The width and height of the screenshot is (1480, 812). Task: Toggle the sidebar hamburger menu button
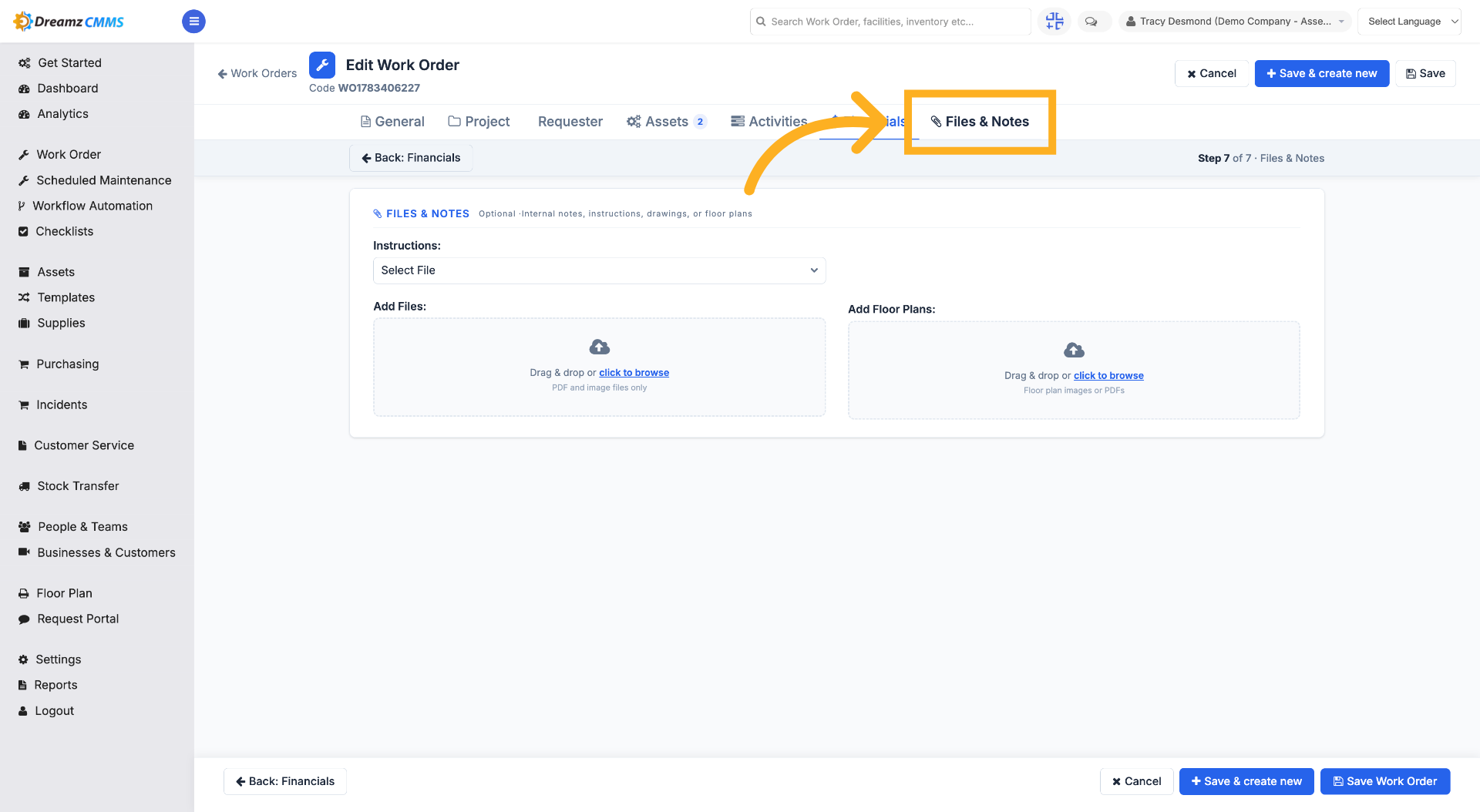pyautogui.click(x=193, y=22)
